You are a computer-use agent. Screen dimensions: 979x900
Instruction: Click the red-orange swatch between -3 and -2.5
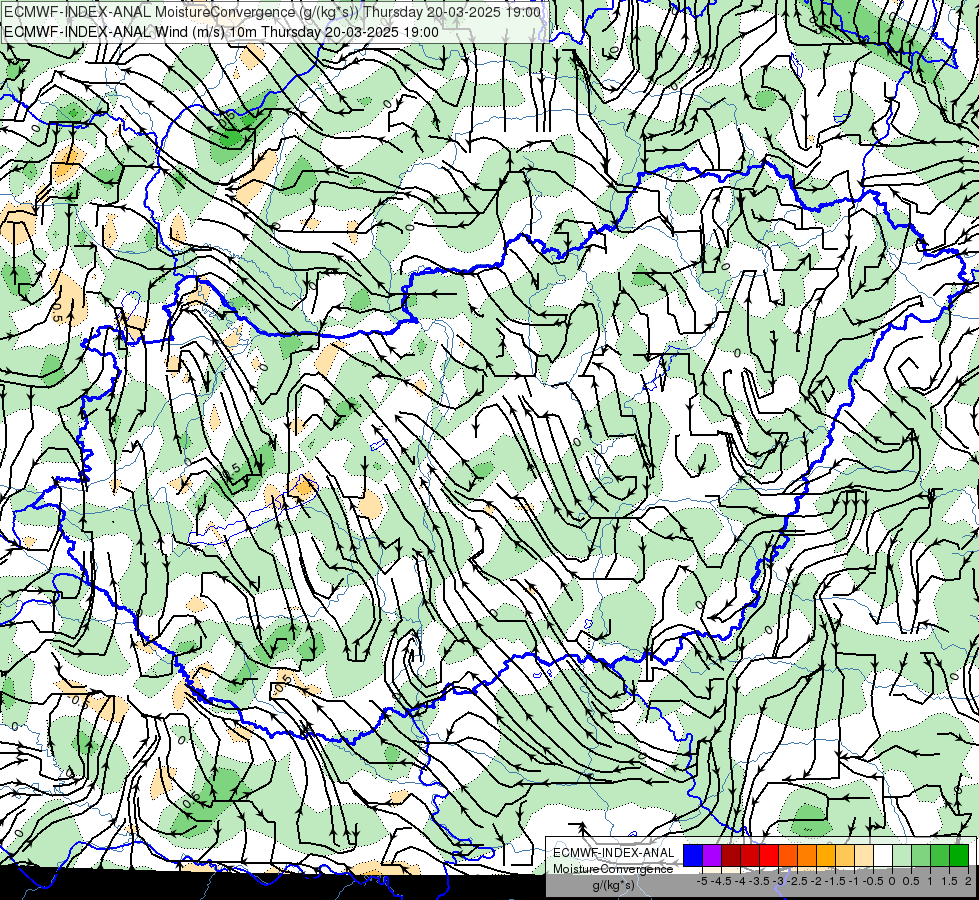pyautogui.click(x=788, y=856)
